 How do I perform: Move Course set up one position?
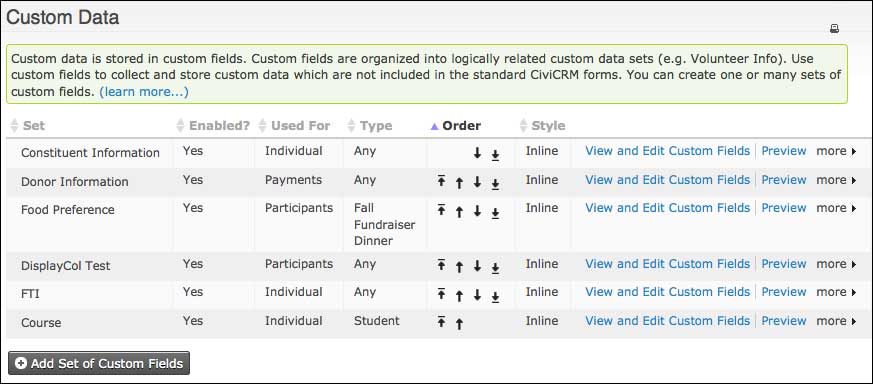(x=459, y=324)
